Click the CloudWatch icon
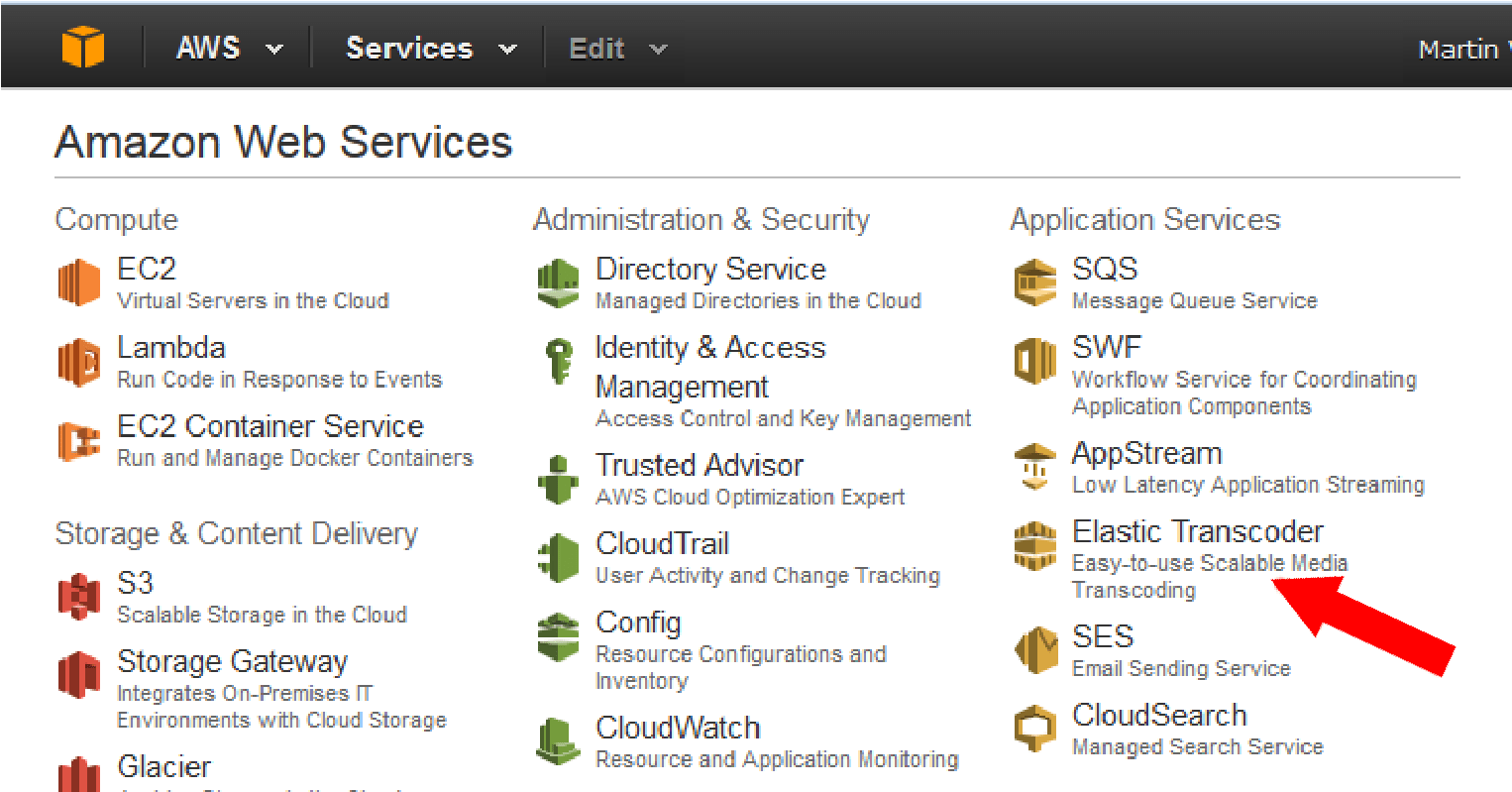The image size is (1512, 792). coord(558,741)
